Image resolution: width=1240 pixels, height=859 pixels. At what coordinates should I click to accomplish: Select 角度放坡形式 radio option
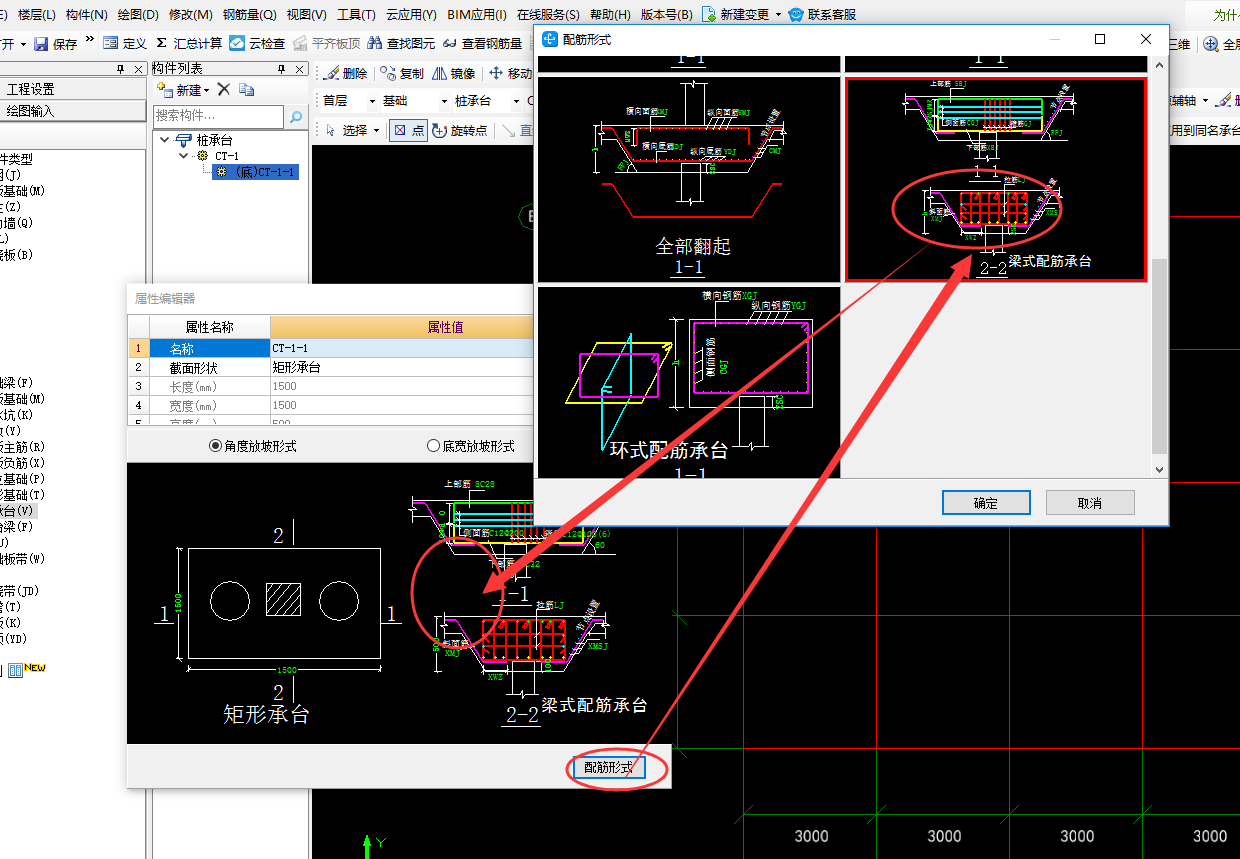215,446
